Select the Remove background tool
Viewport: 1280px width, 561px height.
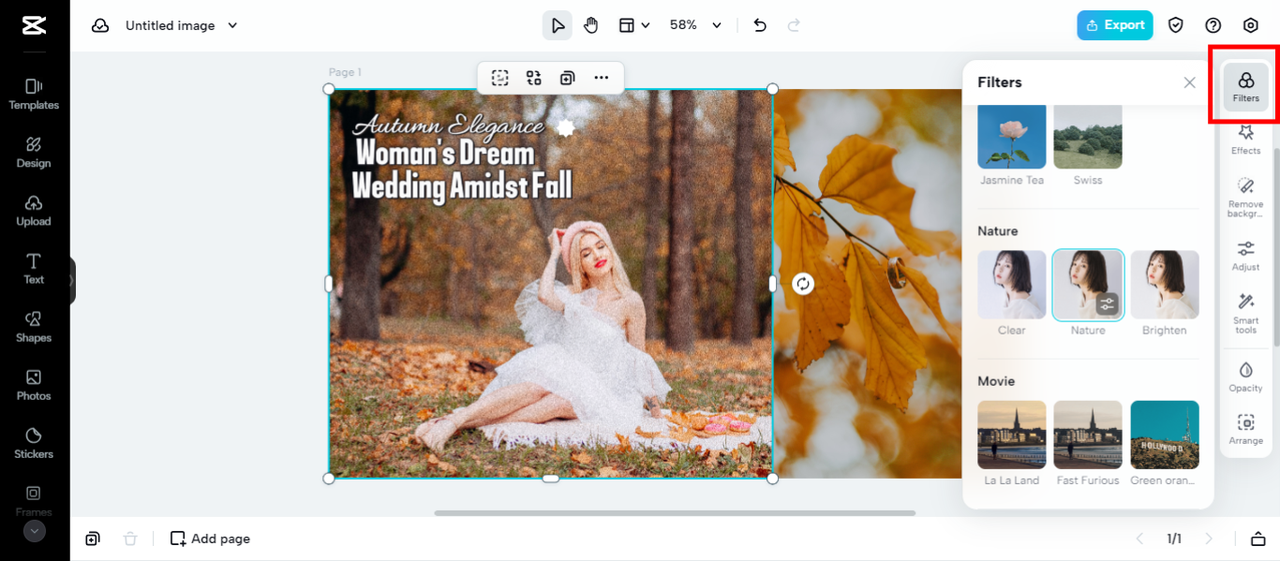[1245, 196]
